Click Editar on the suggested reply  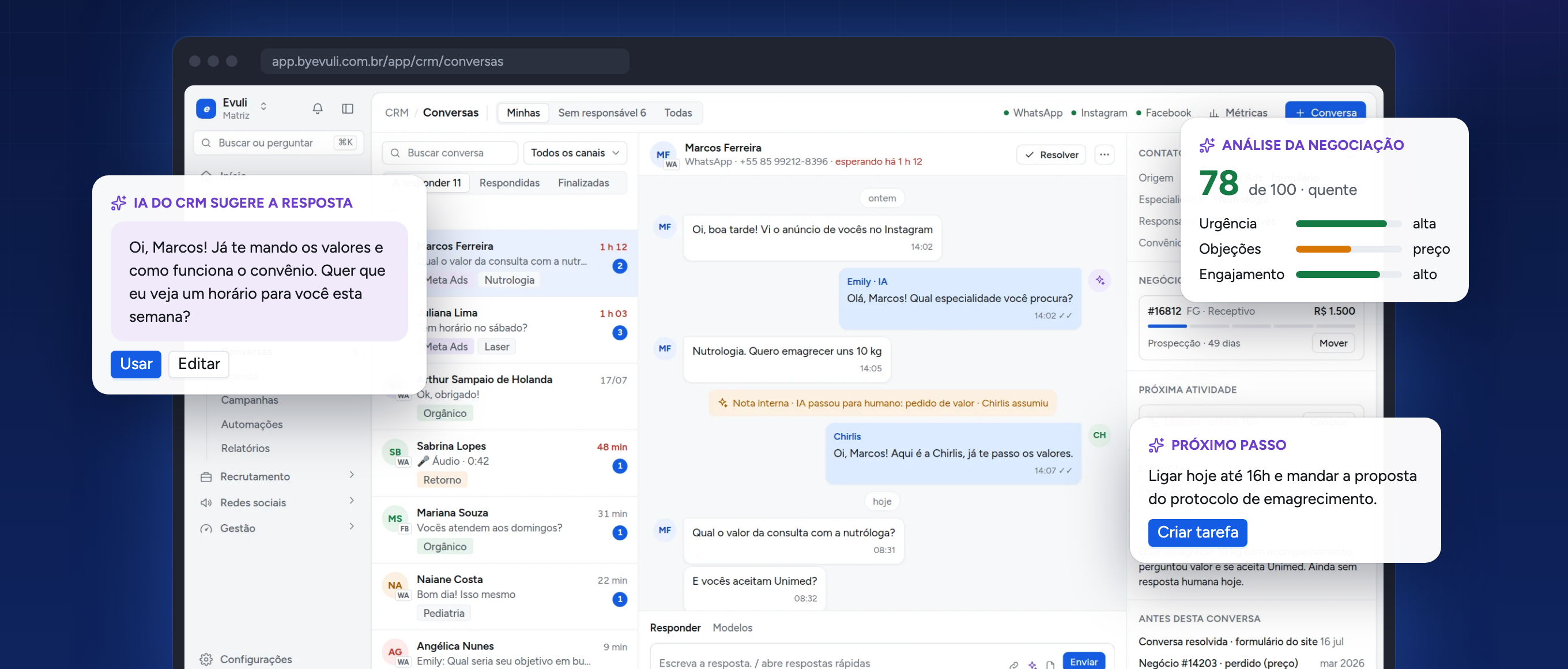(198, 364)
